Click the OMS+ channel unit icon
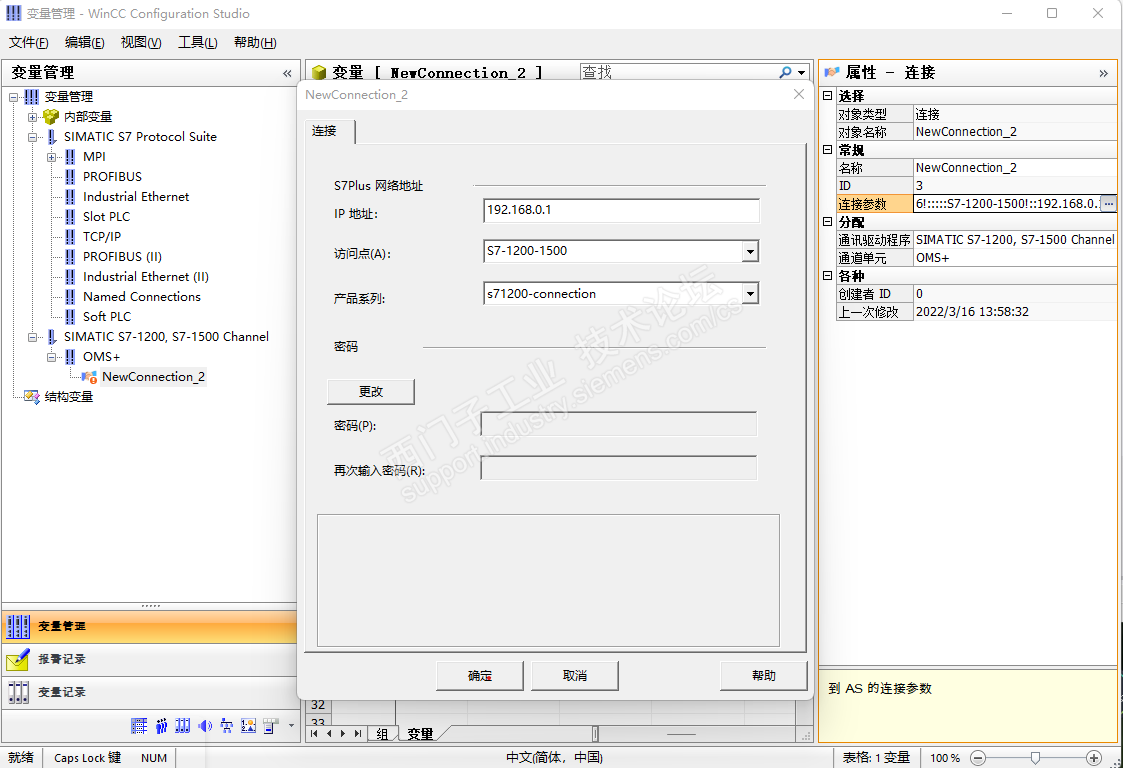 pos(70,357)
